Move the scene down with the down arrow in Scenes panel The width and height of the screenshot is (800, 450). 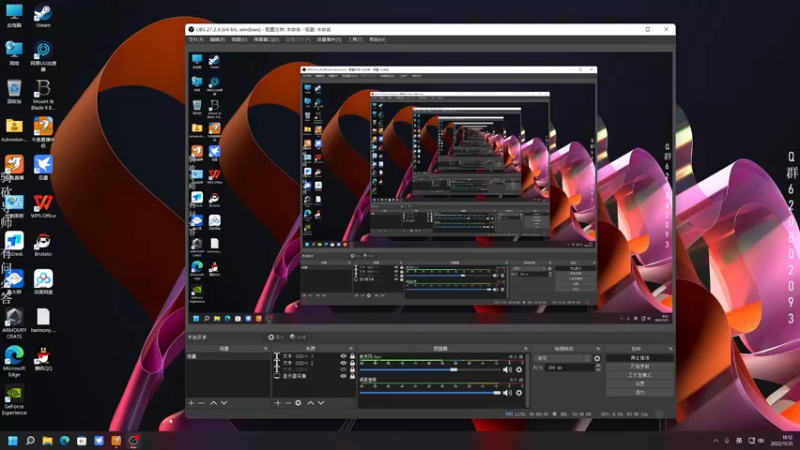(x=223, y=403)
